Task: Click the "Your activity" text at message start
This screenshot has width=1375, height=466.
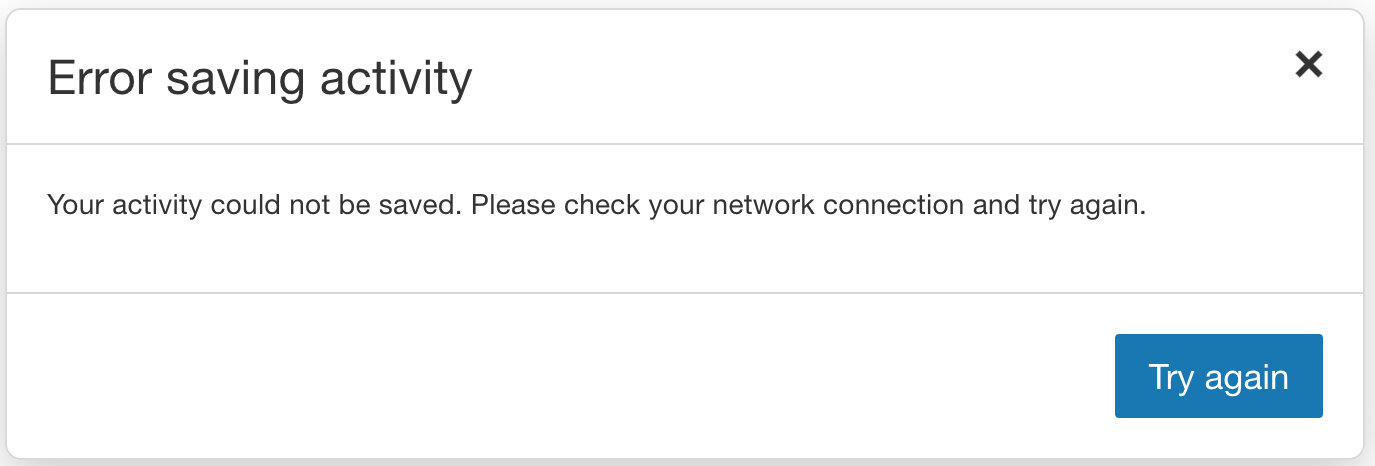Action: 123,206
